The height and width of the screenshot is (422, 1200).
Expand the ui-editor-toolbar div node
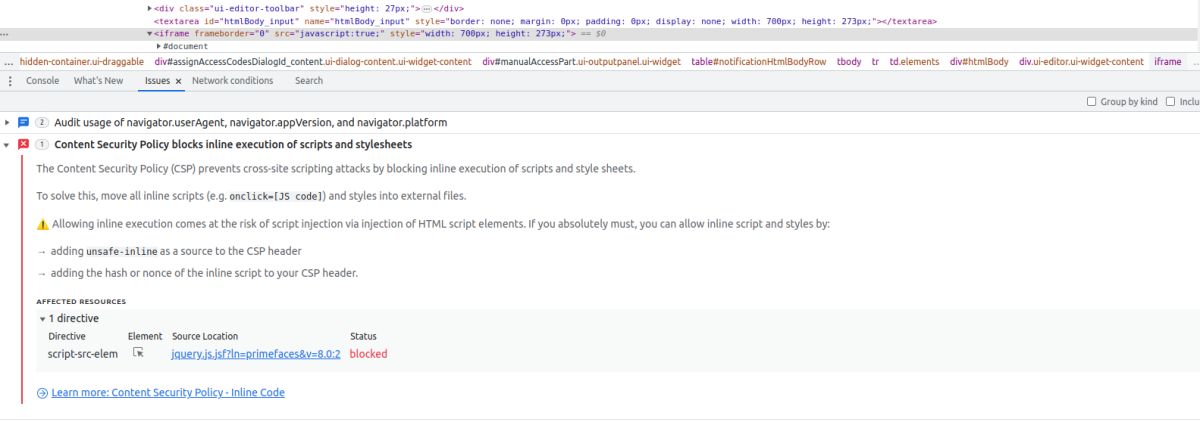(150, 8)
